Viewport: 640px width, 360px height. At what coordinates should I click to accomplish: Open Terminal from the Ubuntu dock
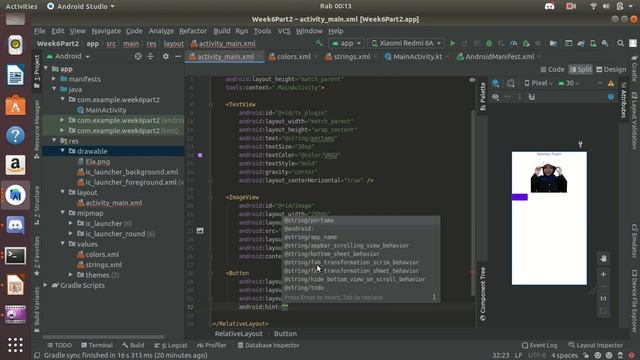coord(16,256)
